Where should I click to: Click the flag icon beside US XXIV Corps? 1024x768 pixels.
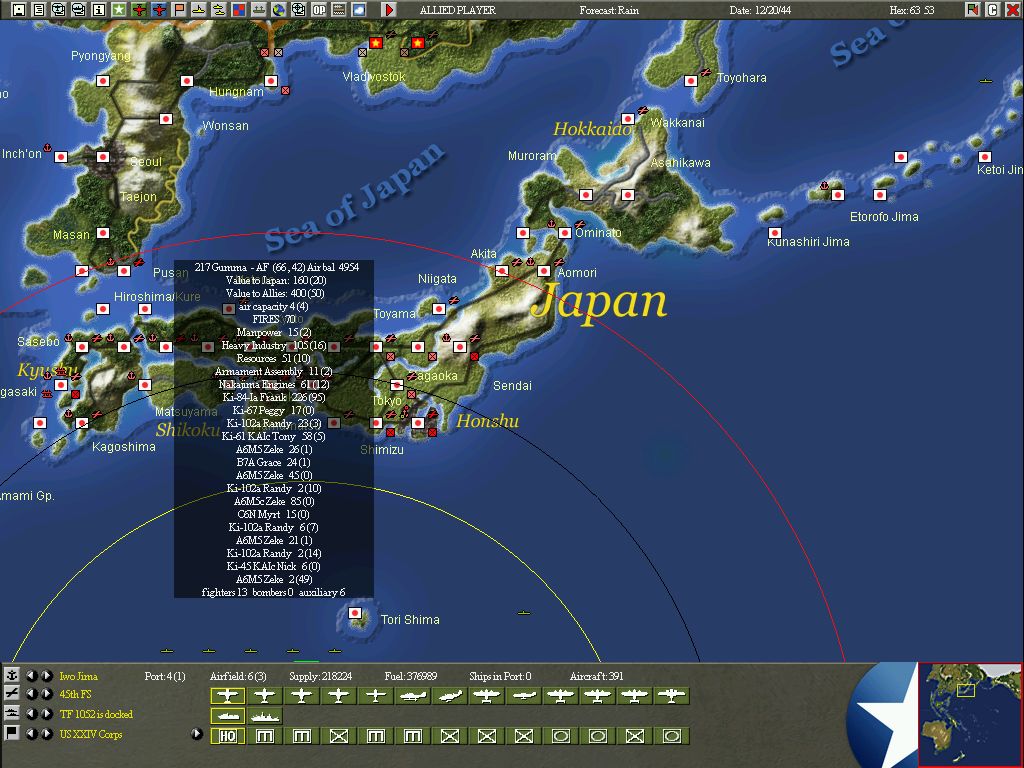[12, 733]
